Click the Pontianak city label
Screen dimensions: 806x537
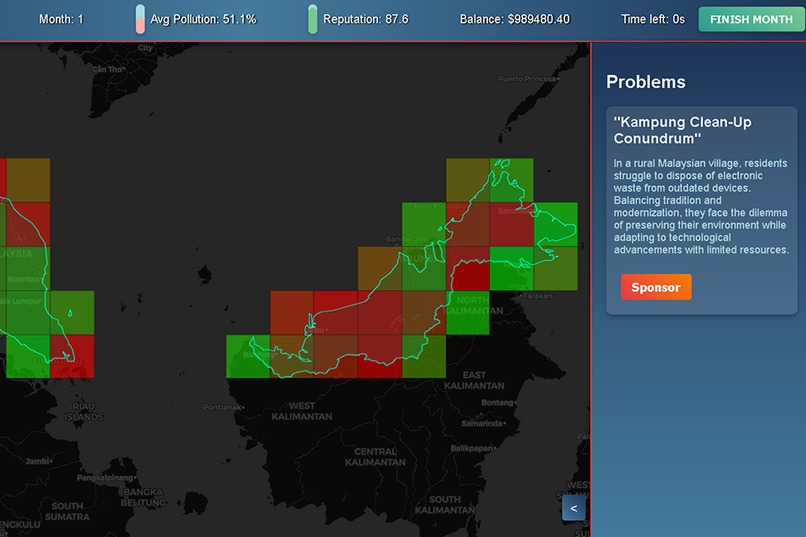[223, 407]
